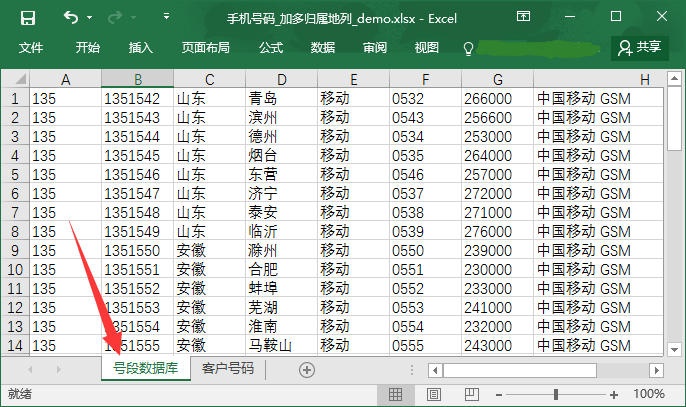The width and height of the screenshot is (686, 407).
Task: Select column G header
Action: (x=497, y=79)
